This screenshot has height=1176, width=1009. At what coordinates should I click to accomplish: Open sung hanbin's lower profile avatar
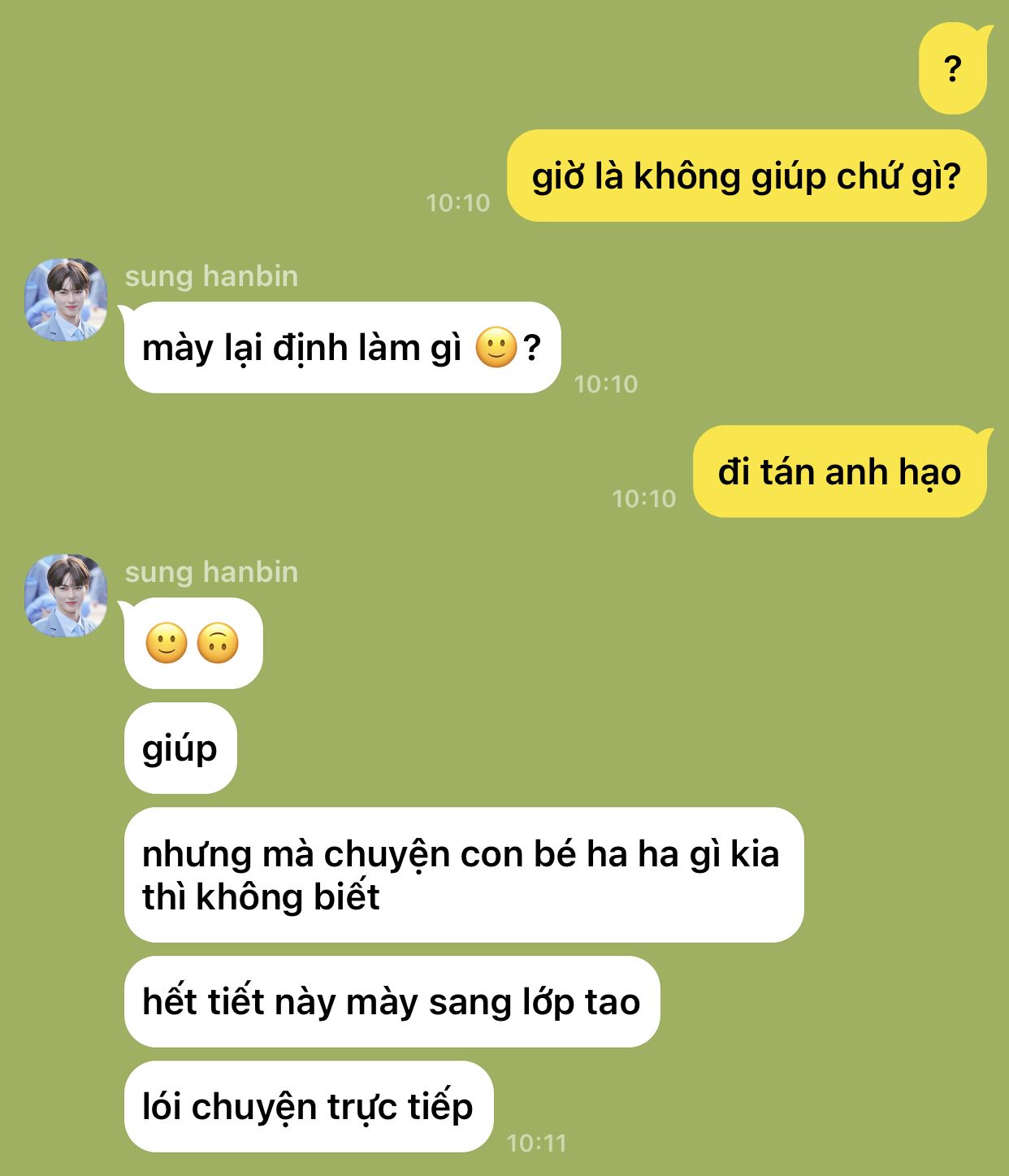pos(66,595)
